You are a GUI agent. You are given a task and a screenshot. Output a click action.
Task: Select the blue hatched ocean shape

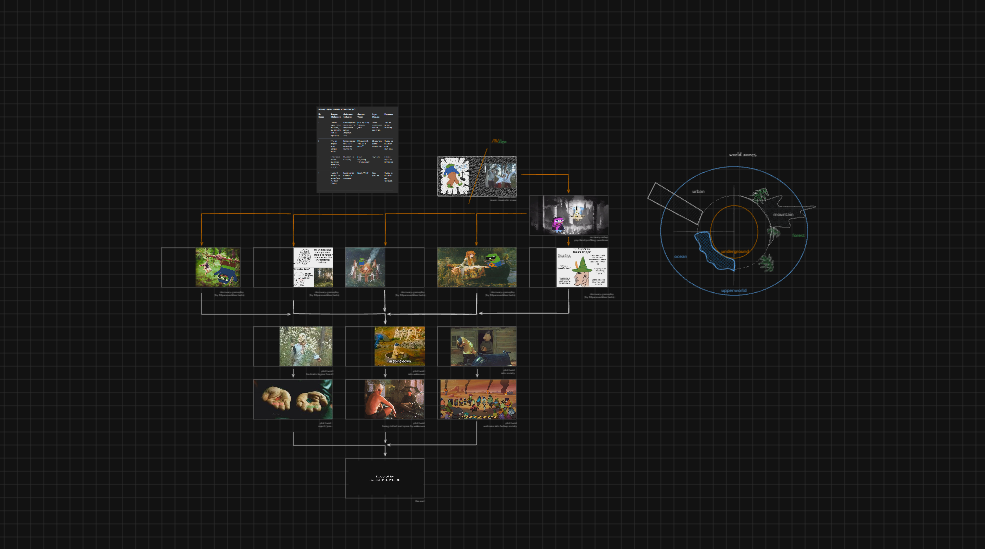(715, 251)
